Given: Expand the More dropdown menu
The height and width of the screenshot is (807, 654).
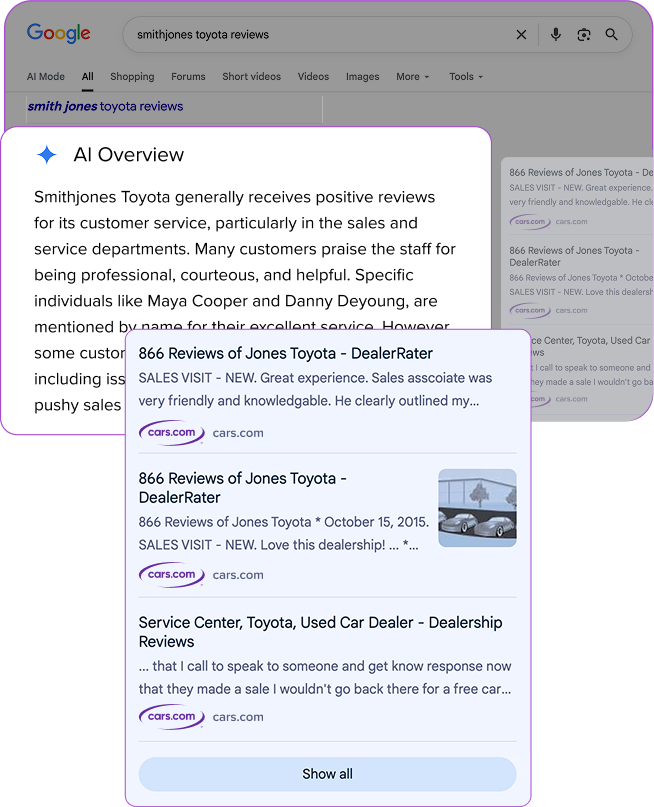Looking at the screenshot, I should 412,77.
